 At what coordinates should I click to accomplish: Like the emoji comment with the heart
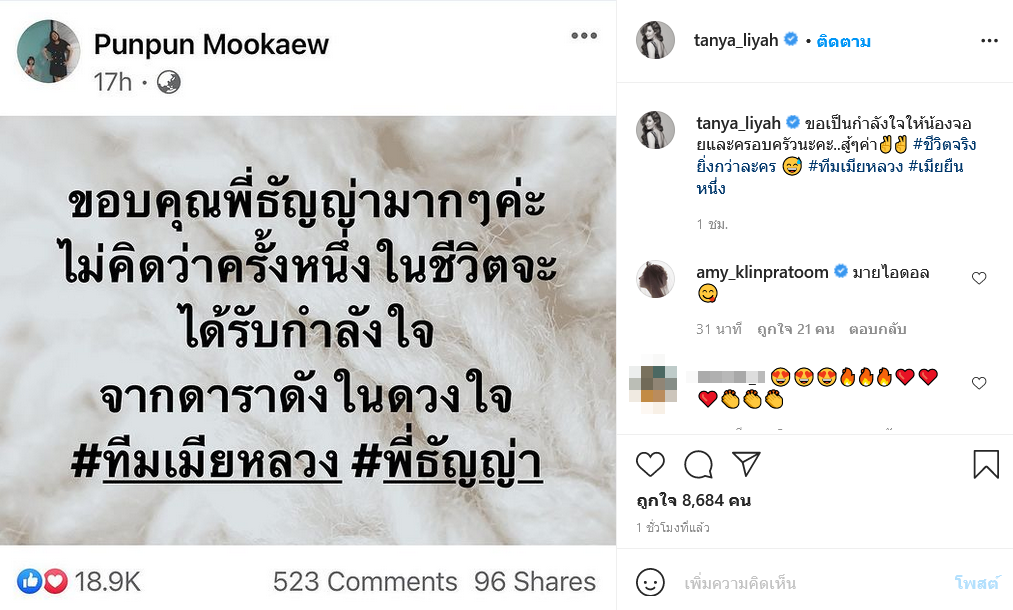coord(979,383)
